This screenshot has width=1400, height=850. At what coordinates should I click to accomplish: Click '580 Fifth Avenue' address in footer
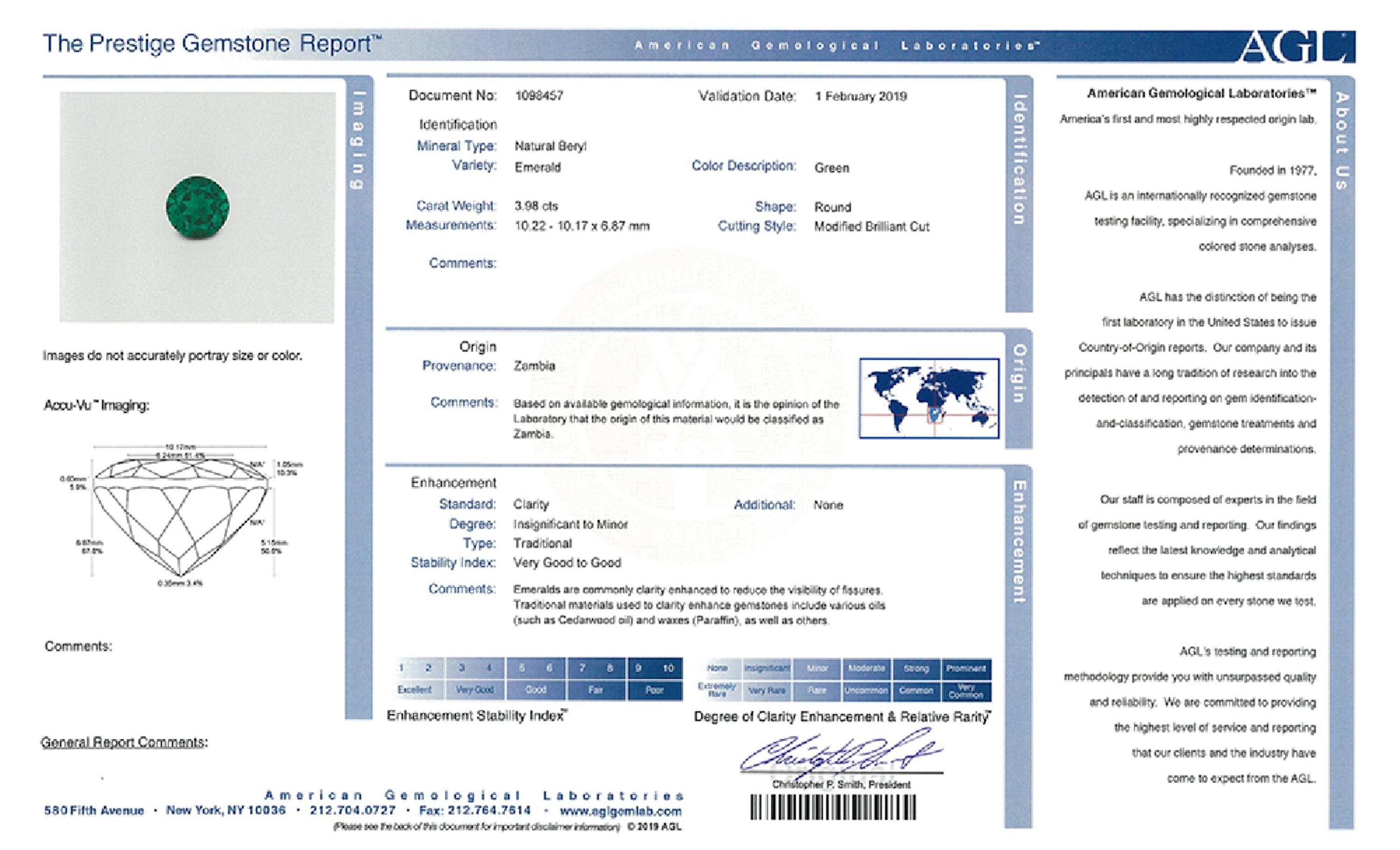click(94, 810)
